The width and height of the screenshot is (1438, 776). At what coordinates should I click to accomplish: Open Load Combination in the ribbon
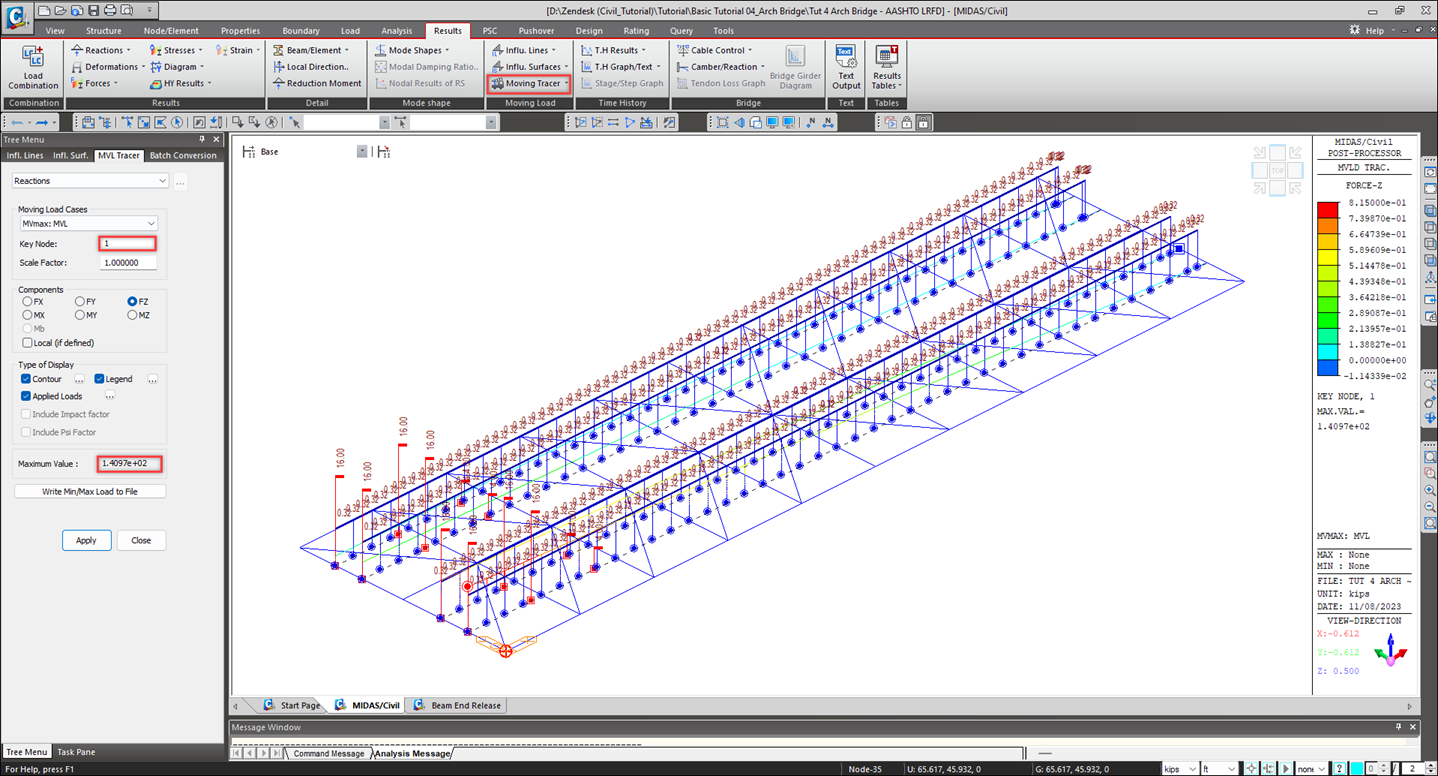click(x=33, y=68)
